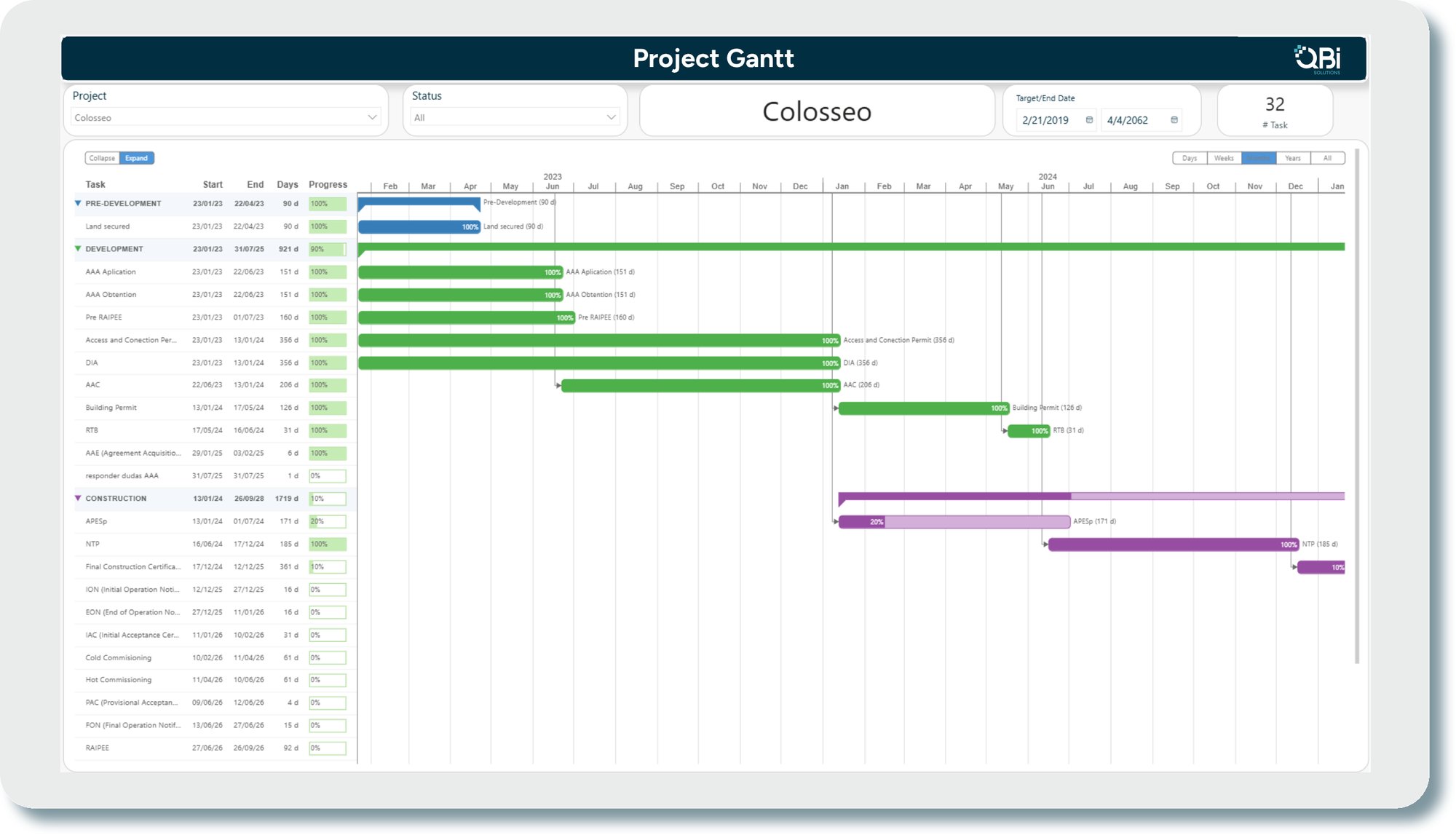The image size is (1456, 835).
Task: Click the QBi Solutions logo
Action: click(1318, 58)
